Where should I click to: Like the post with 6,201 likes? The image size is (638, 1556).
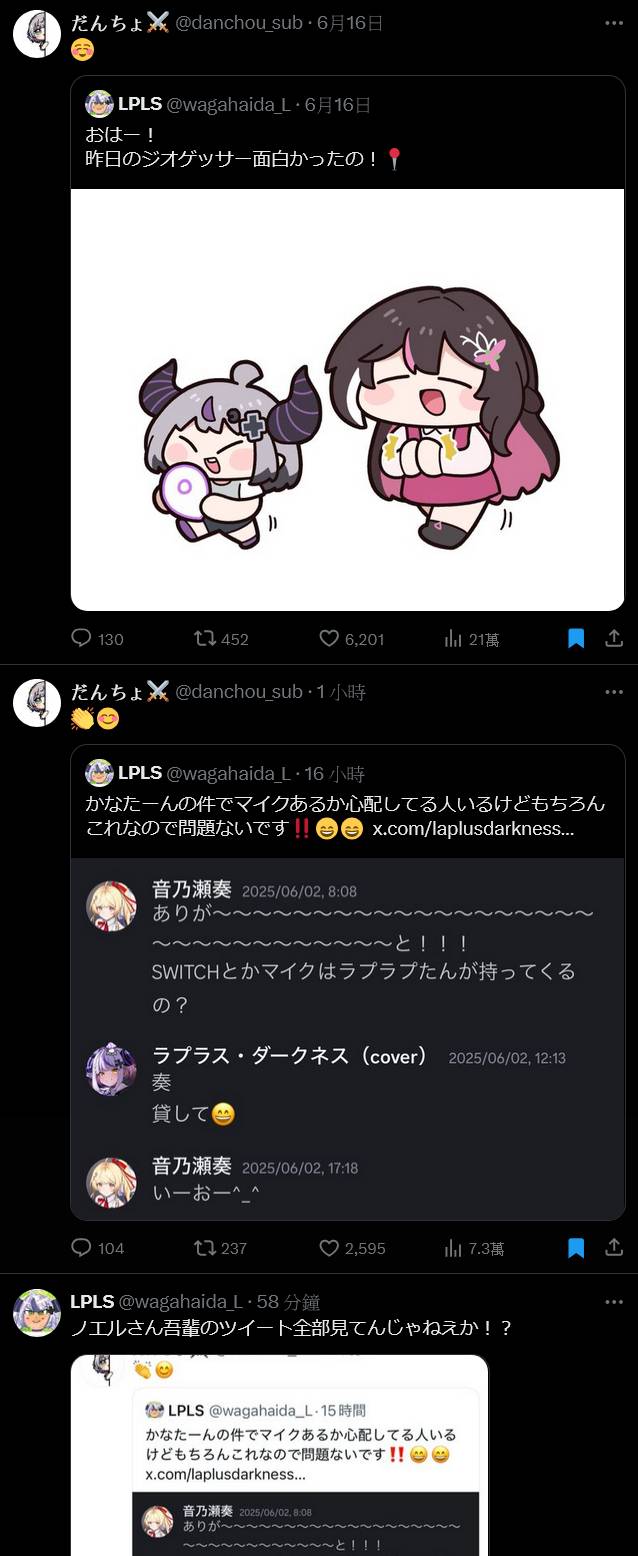(x=330, y=638)
